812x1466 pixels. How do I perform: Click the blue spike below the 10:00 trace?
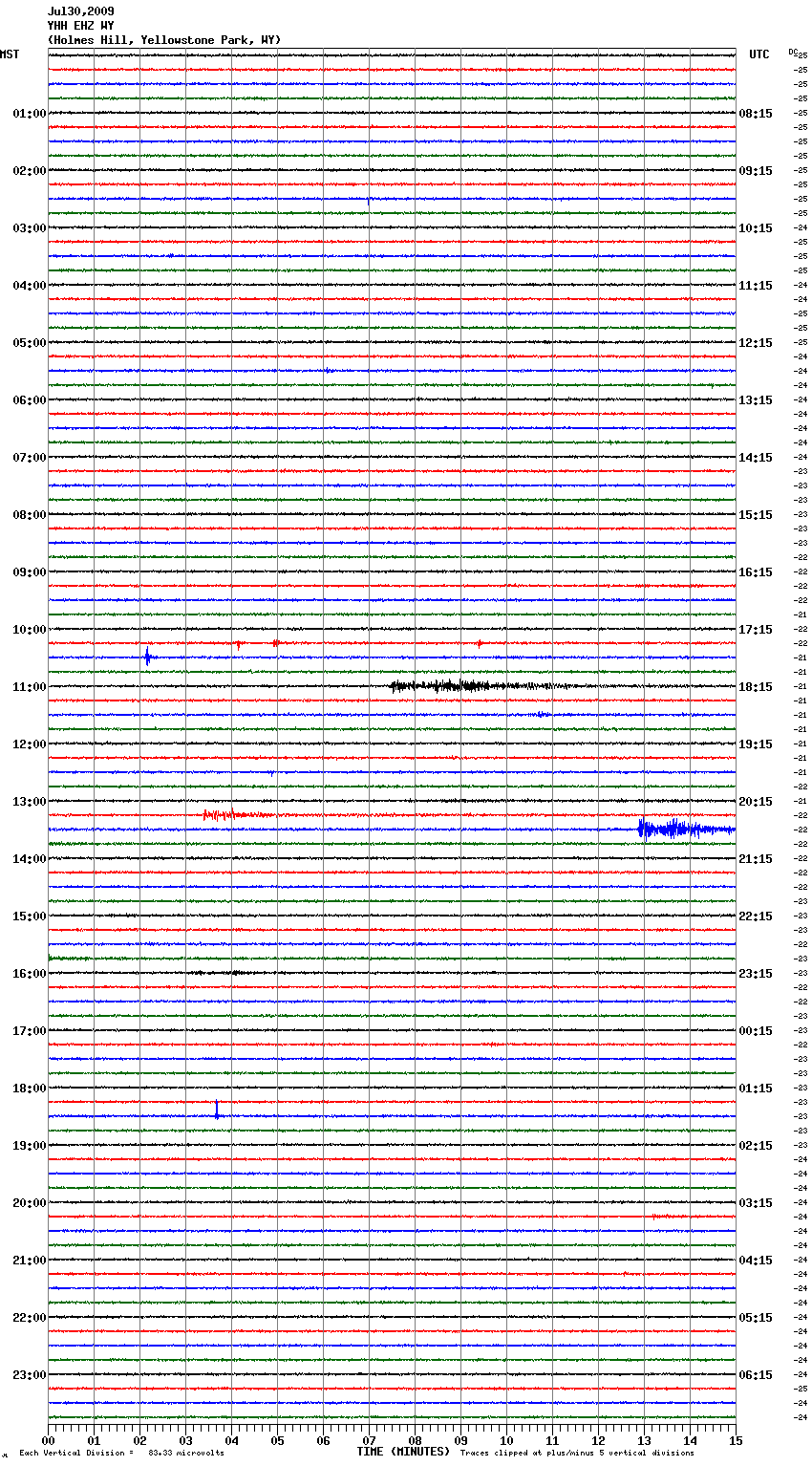[x=147, y=657]
